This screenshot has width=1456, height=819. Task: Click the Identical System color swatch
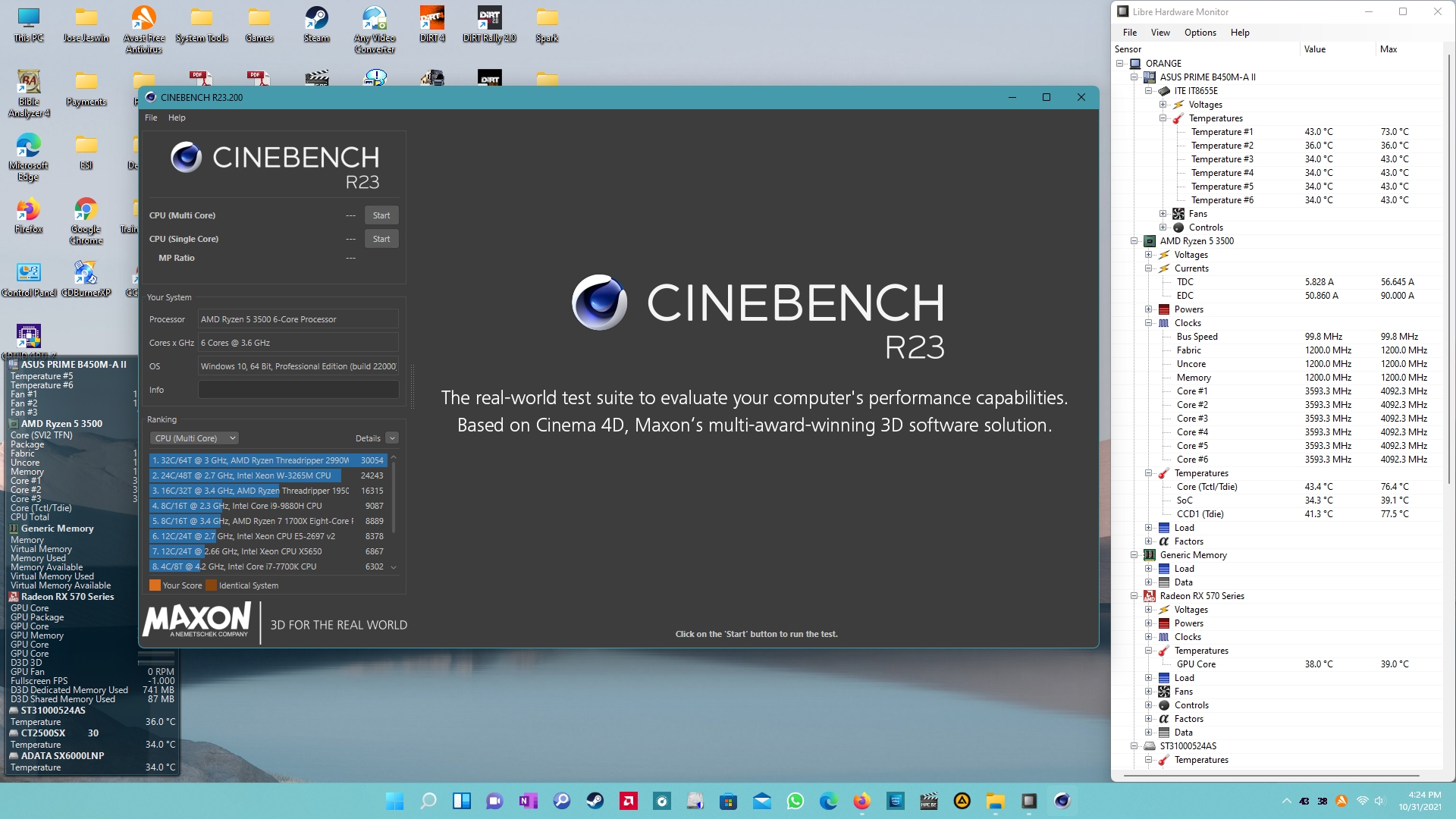211,585
